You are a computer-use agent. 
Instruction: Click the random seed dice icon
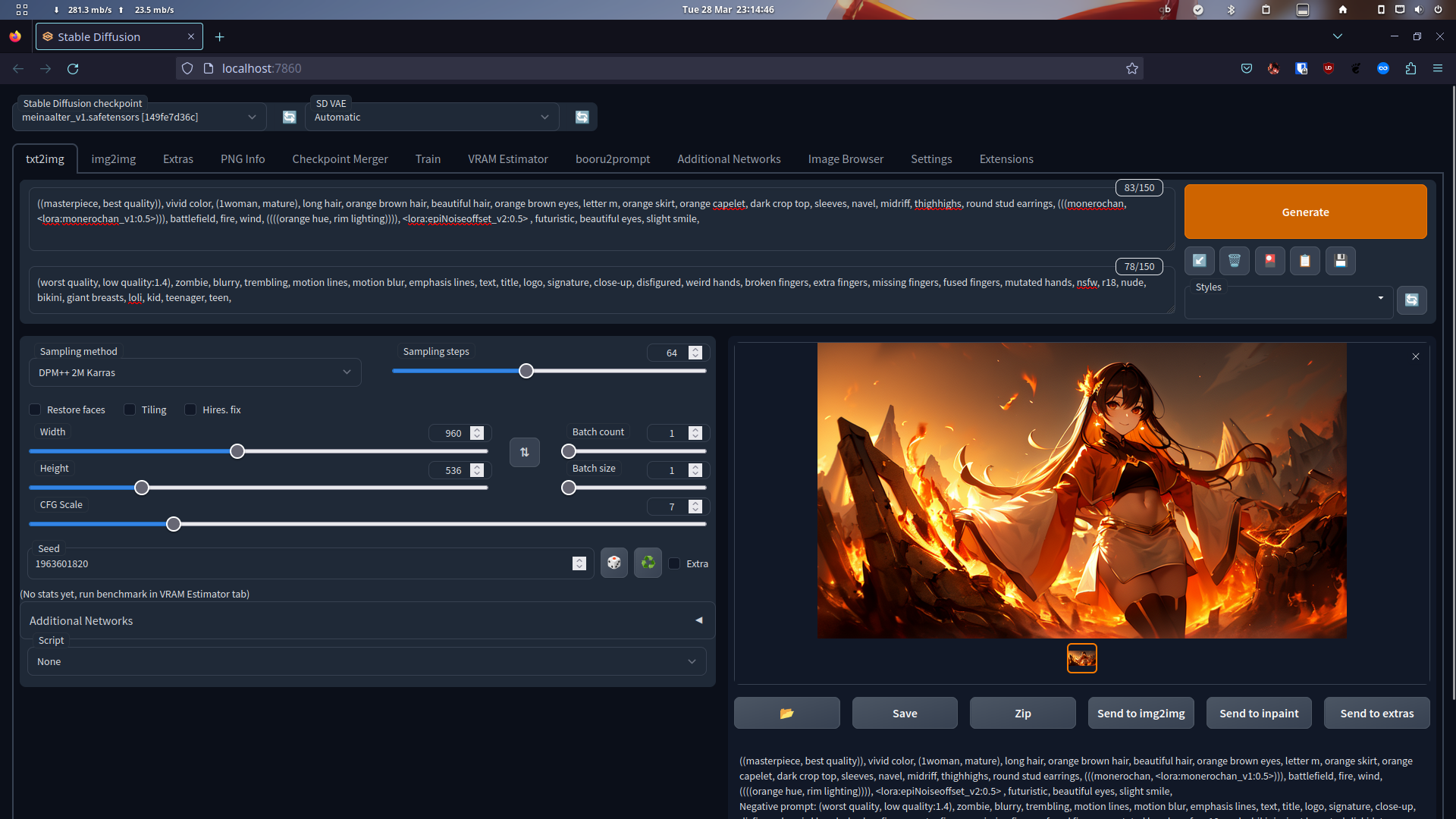[613, 563]
